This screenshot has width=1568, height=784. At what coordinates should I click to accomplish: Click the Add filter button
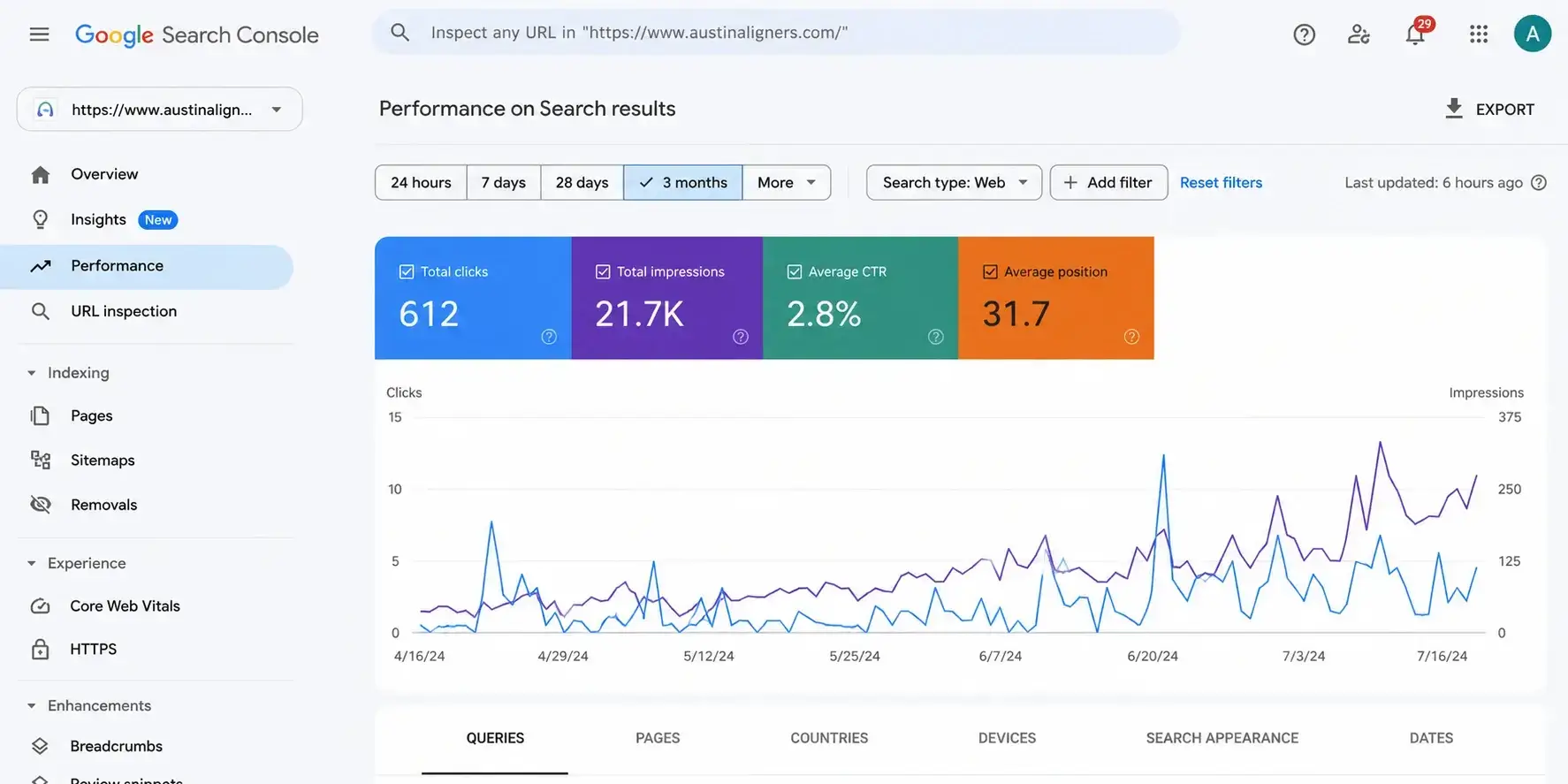click(1108, 182)
